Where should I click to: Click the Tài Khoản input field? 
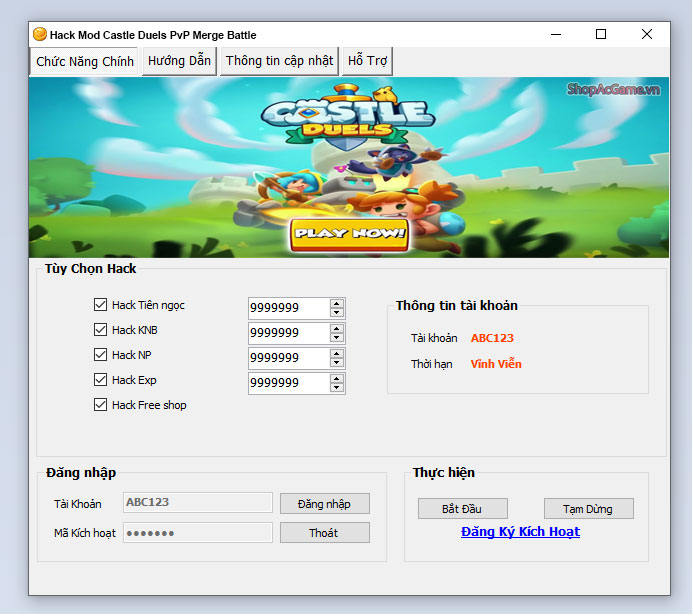coord(198,503)
